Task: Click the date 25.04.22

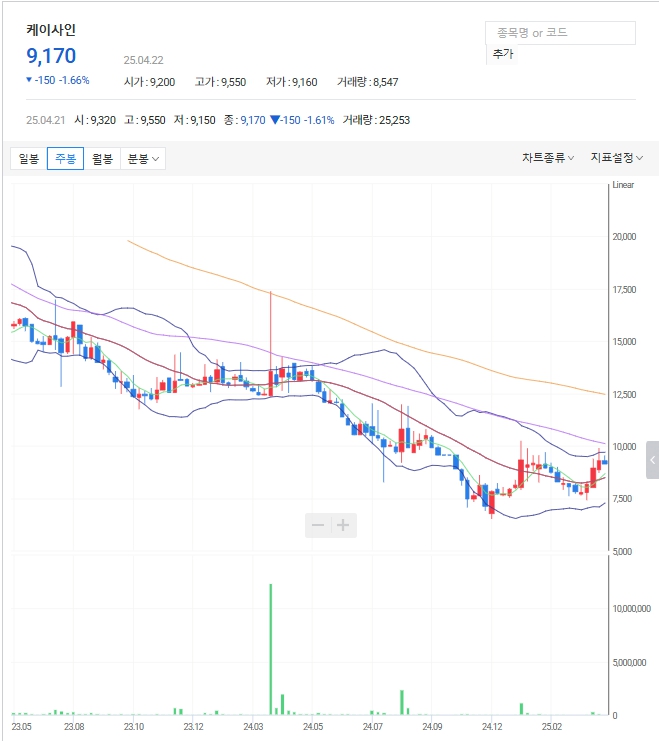Action: [143, 60]
